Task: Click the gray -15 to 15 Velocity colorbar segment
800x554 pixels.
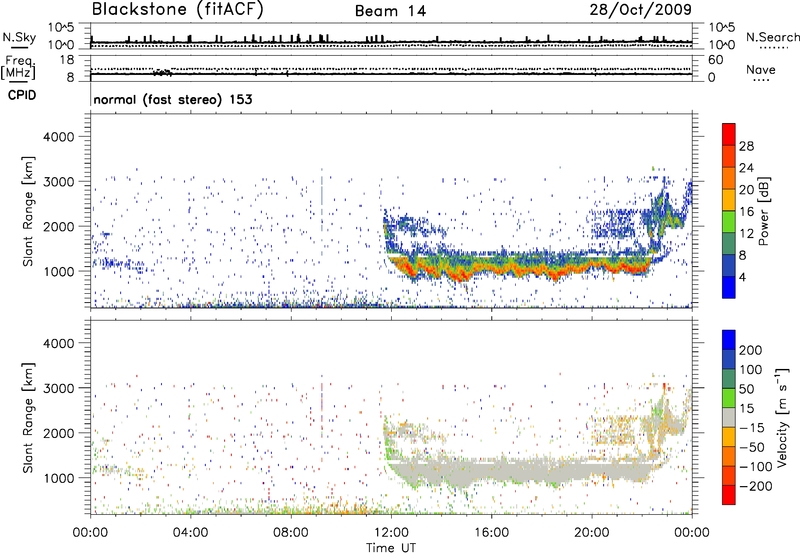Action: [x=729, y=417]
